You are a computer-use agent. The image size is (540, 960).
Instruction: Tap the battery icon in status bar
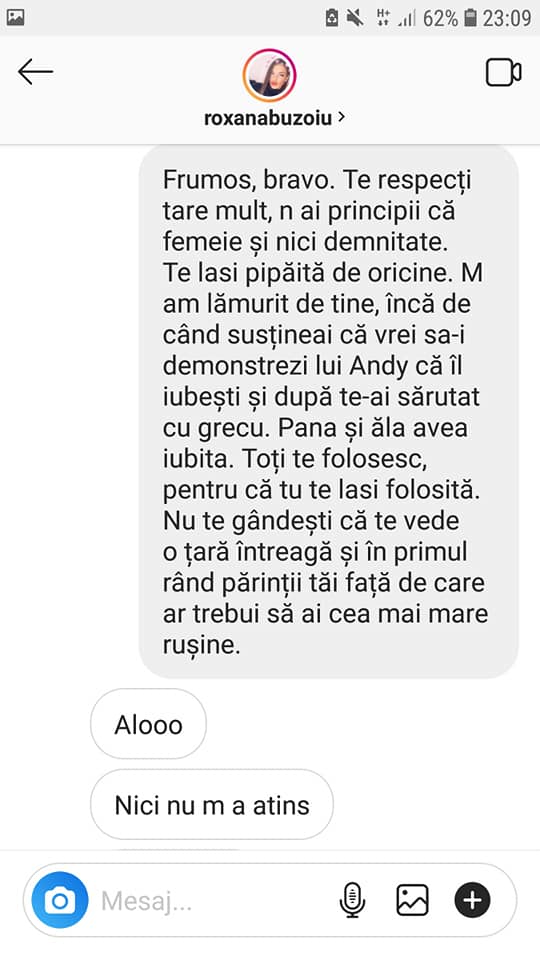470,18
